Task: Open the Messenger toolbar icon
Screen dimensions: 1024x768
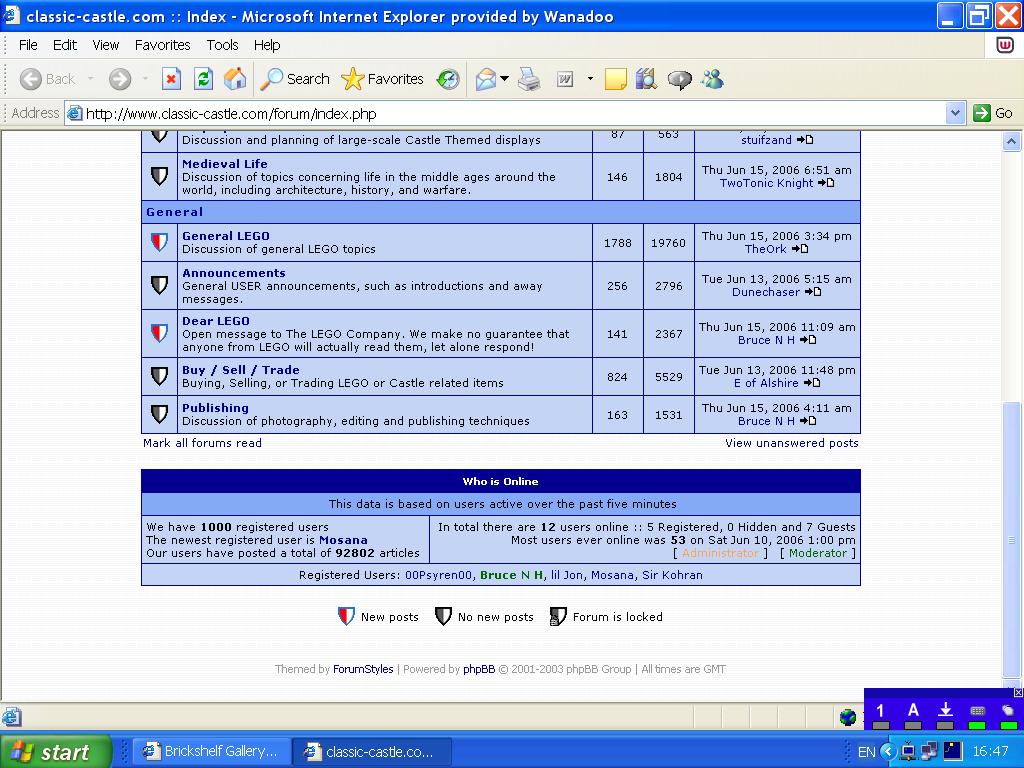Action: pos(712,79)
